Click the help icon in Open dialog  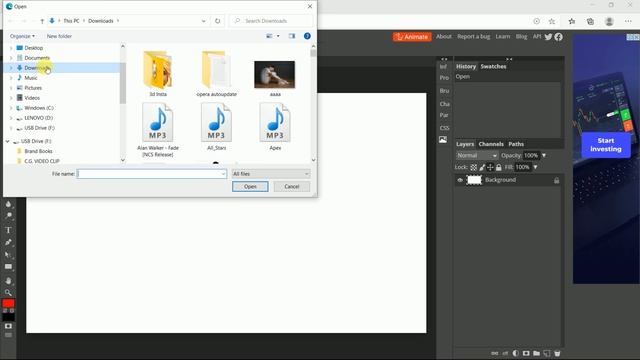(307, 36)
